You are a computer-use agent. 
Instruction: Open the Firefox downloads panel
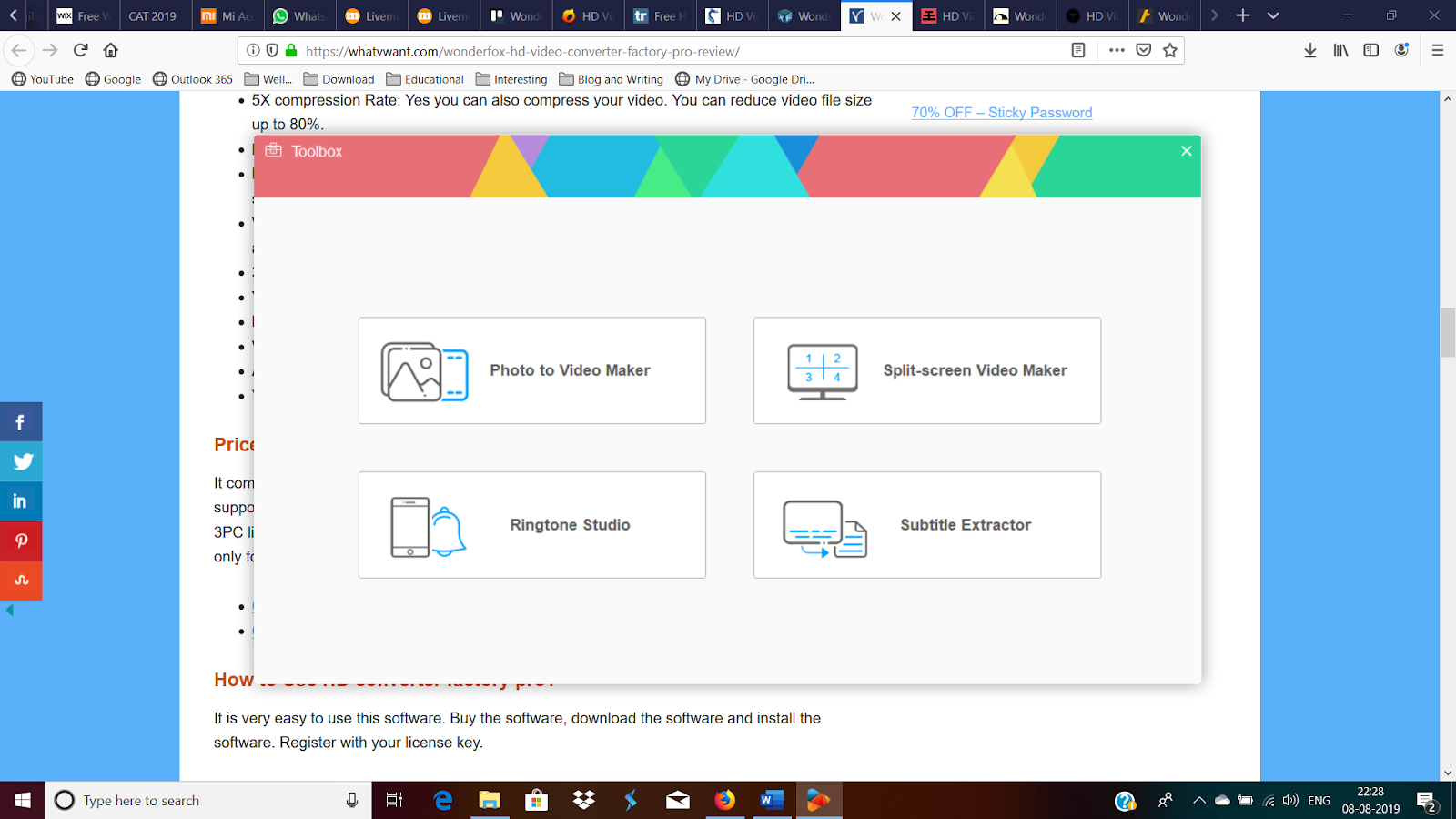coord(1310,51)
